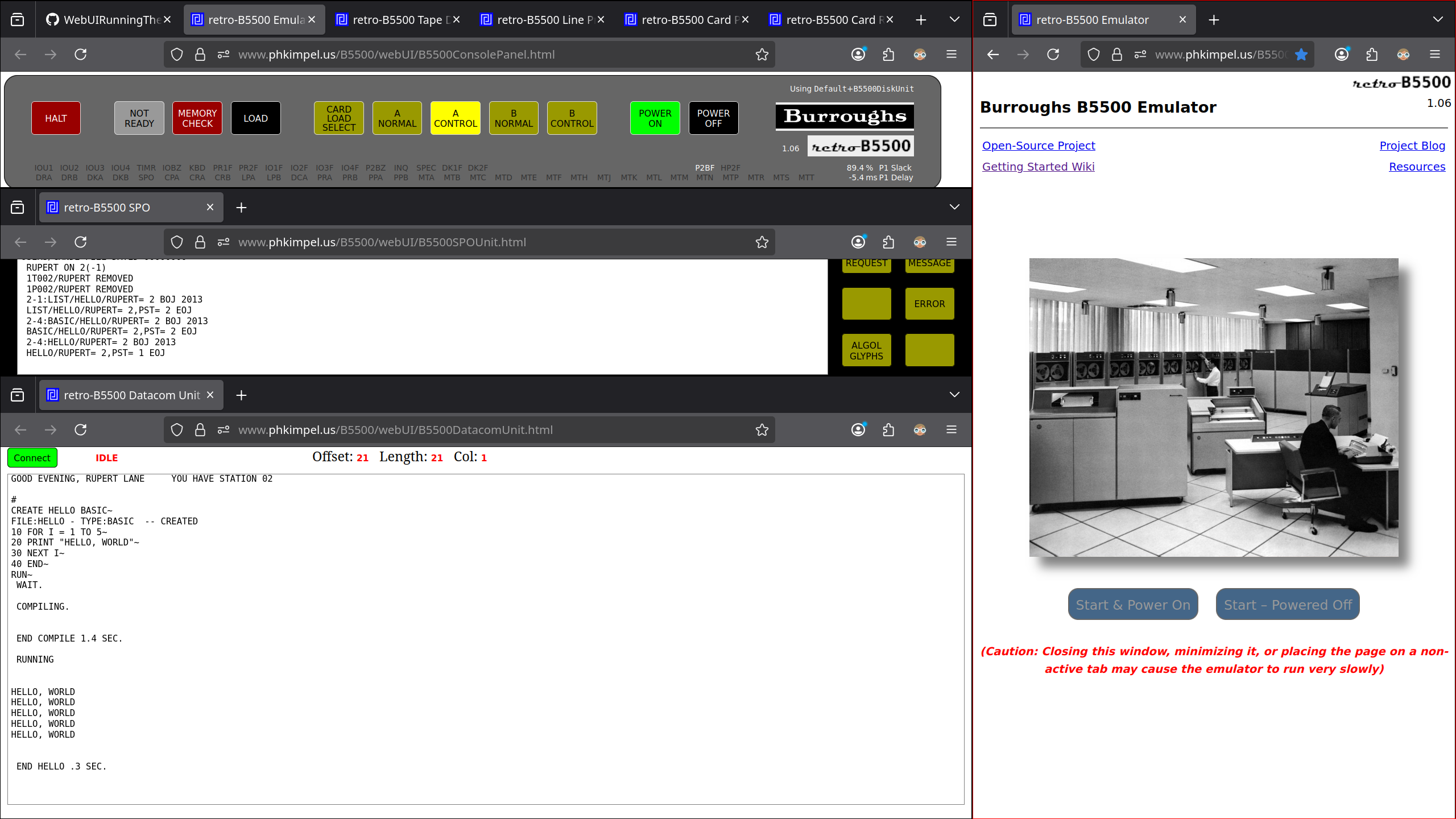Reload the ConsolePanel page

pos(81,54)
